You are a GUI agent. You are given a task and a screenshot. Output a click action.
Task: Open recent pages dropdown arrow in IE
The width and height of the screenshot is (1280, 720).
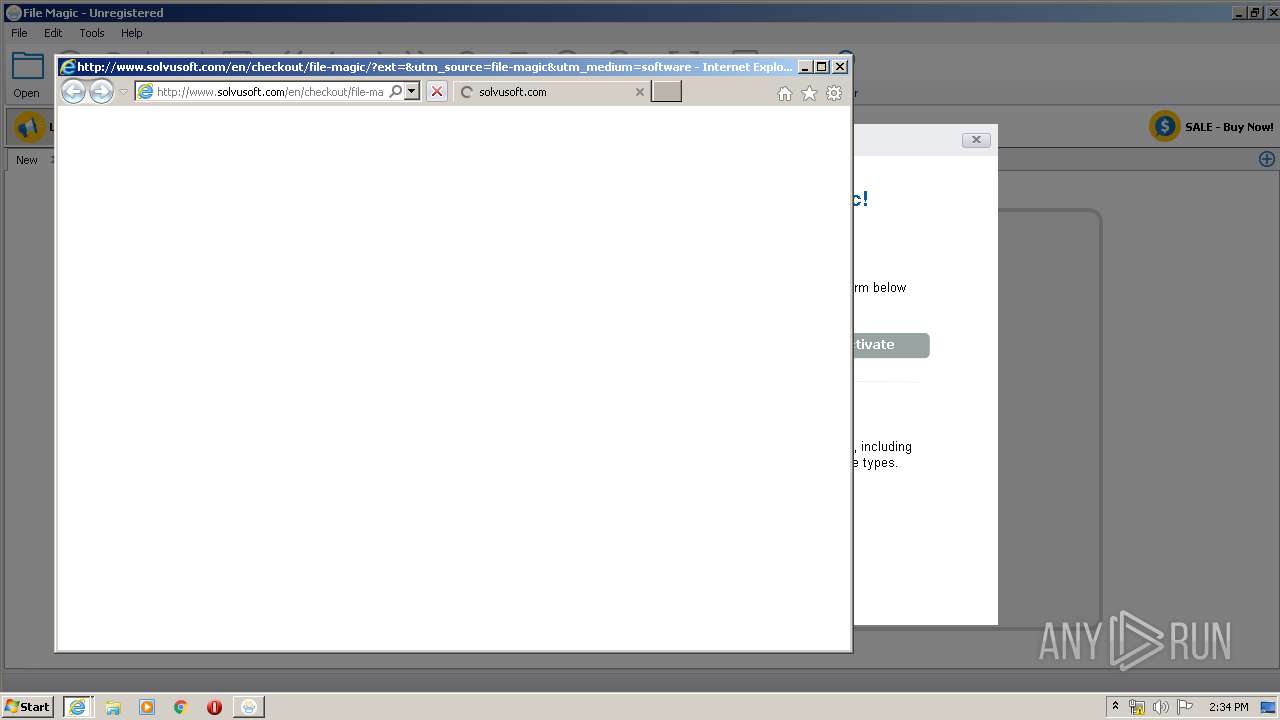[x=124, y=92]
